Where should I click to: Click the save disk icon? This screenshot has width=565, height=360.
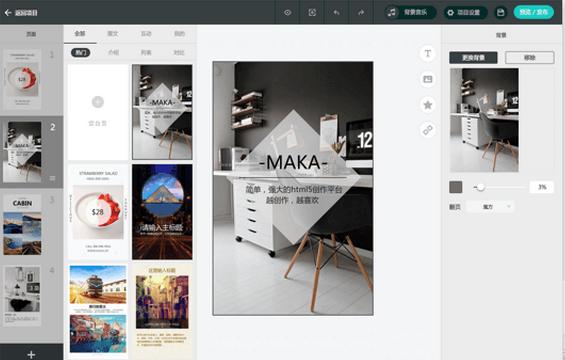pos(501,13)
